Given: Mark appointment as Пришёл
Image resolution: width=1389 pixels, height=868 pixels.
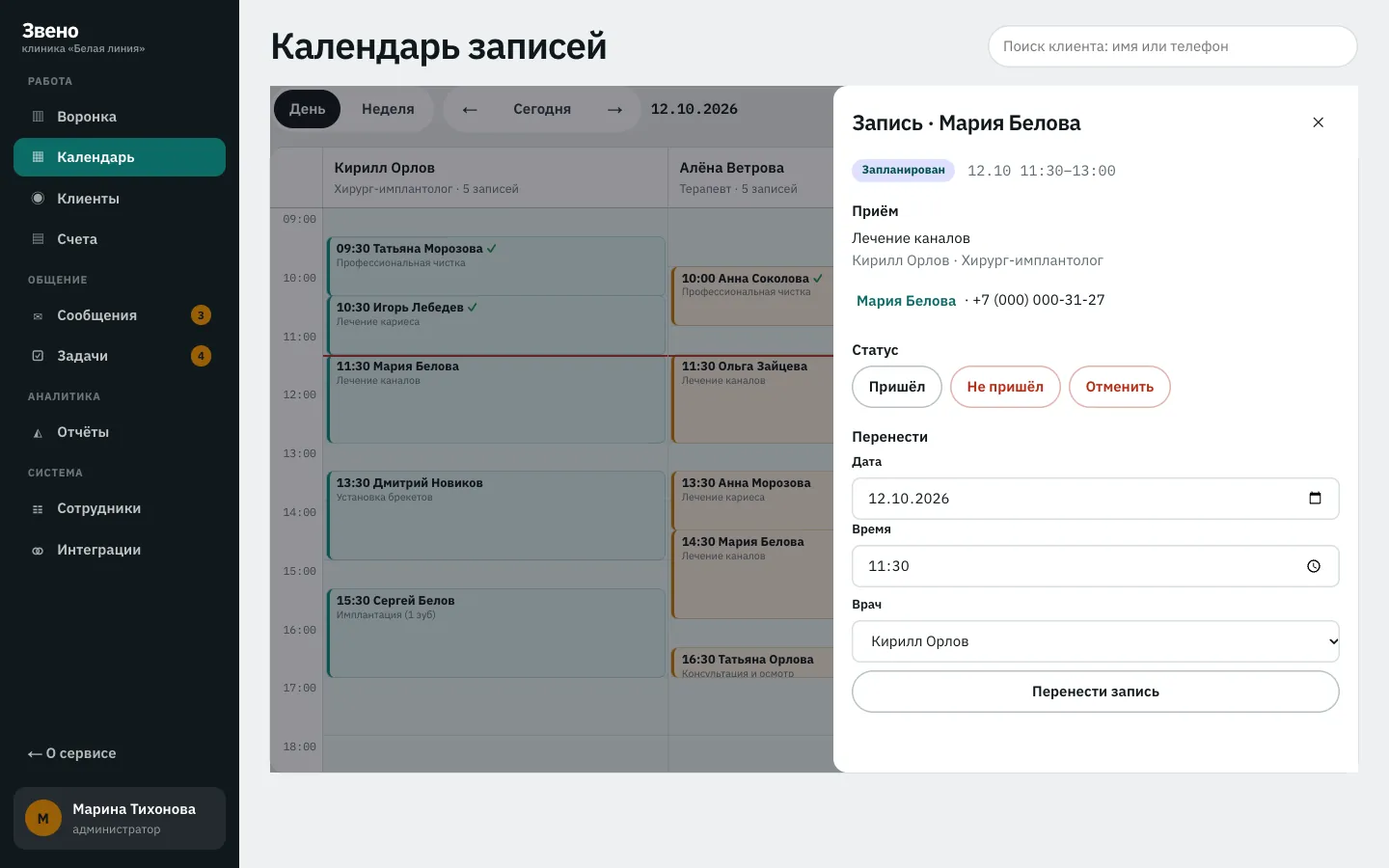Looking at the screenshot, I should [x=897, y=387].
